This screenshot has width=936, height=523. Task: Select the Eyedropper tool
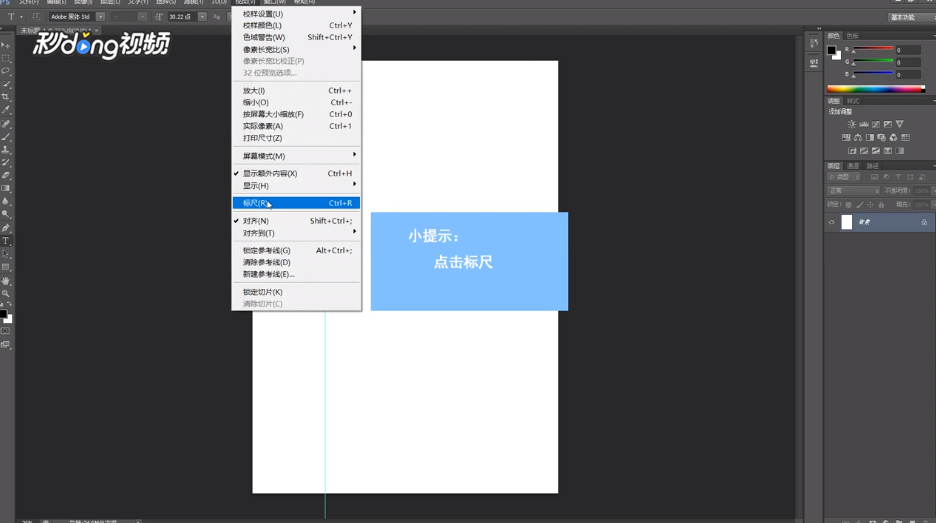[x=6, y=110]
